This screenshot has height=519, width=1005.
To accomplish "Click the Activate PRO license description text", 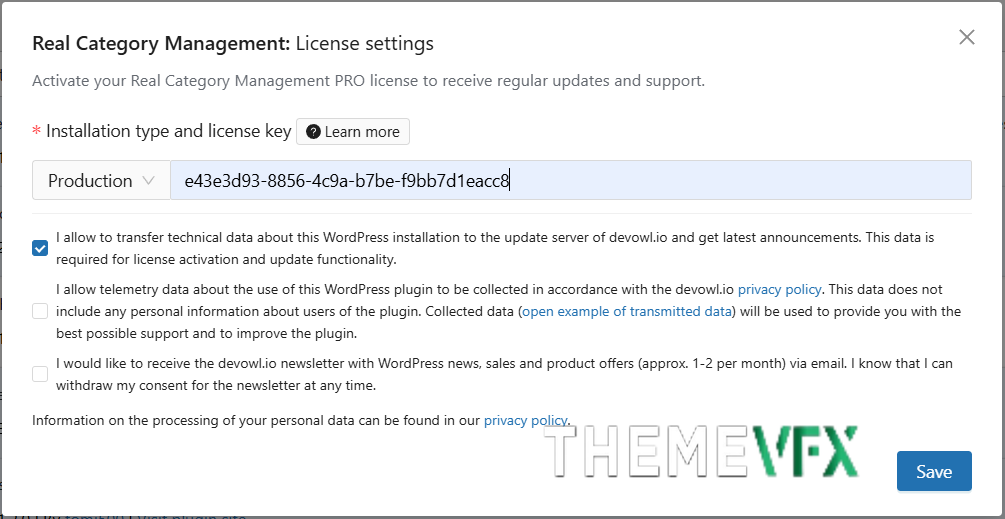I will [369, 81].
